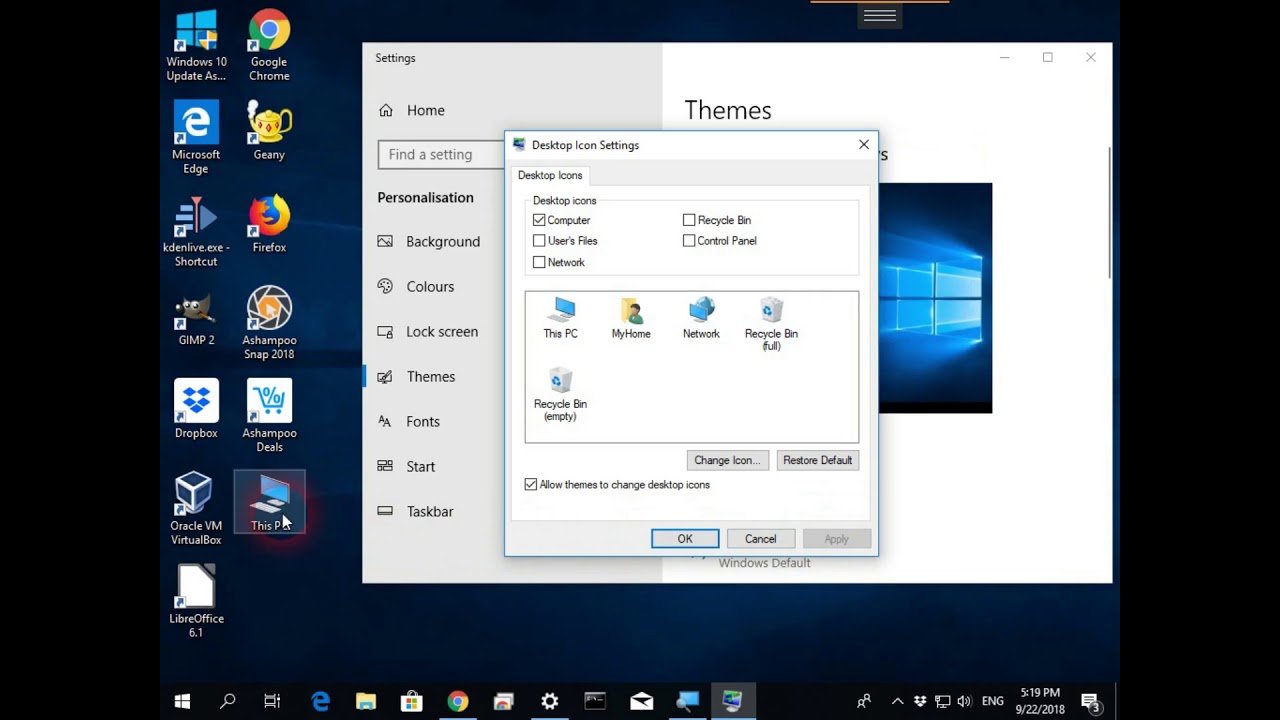Select GIMP 2 desktop icon

[x=196, y=320]
